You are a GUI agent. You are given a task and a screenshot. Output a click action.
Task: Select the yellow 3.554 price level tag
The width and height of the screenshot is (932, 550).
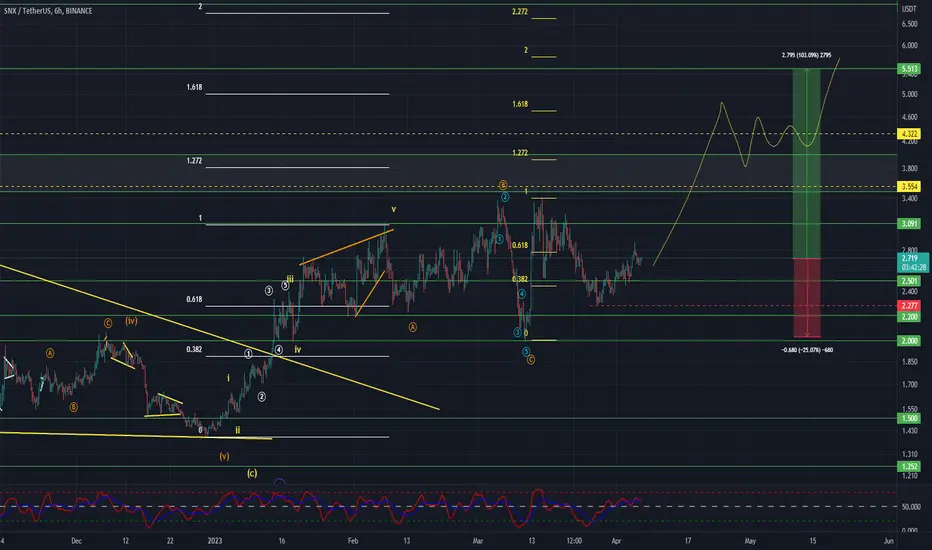tap(909, 187)
